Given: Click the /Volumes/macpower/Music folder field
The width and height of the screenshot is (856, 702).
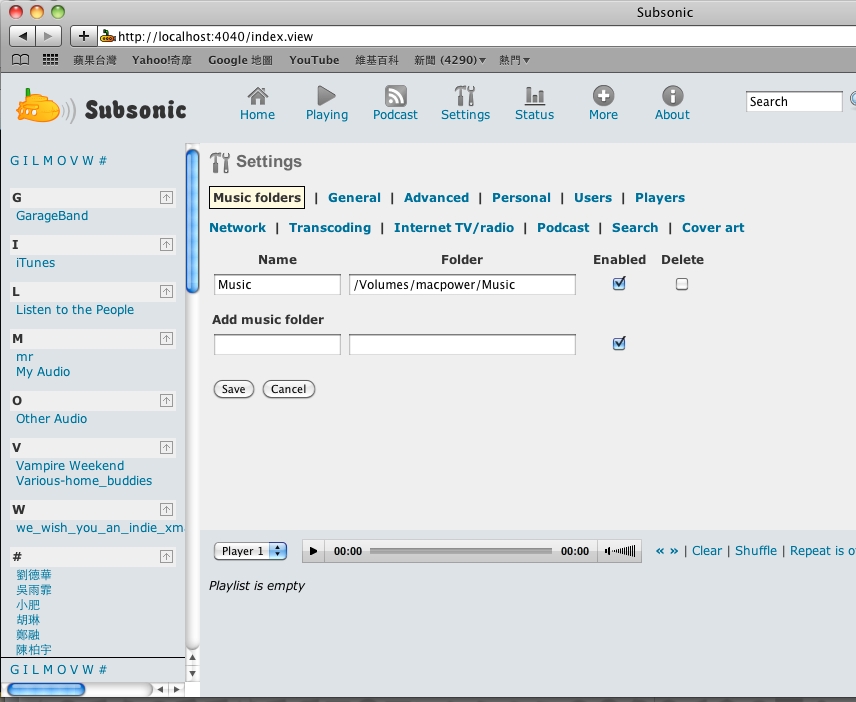Looking at the screenshot, I should (462, 284).
